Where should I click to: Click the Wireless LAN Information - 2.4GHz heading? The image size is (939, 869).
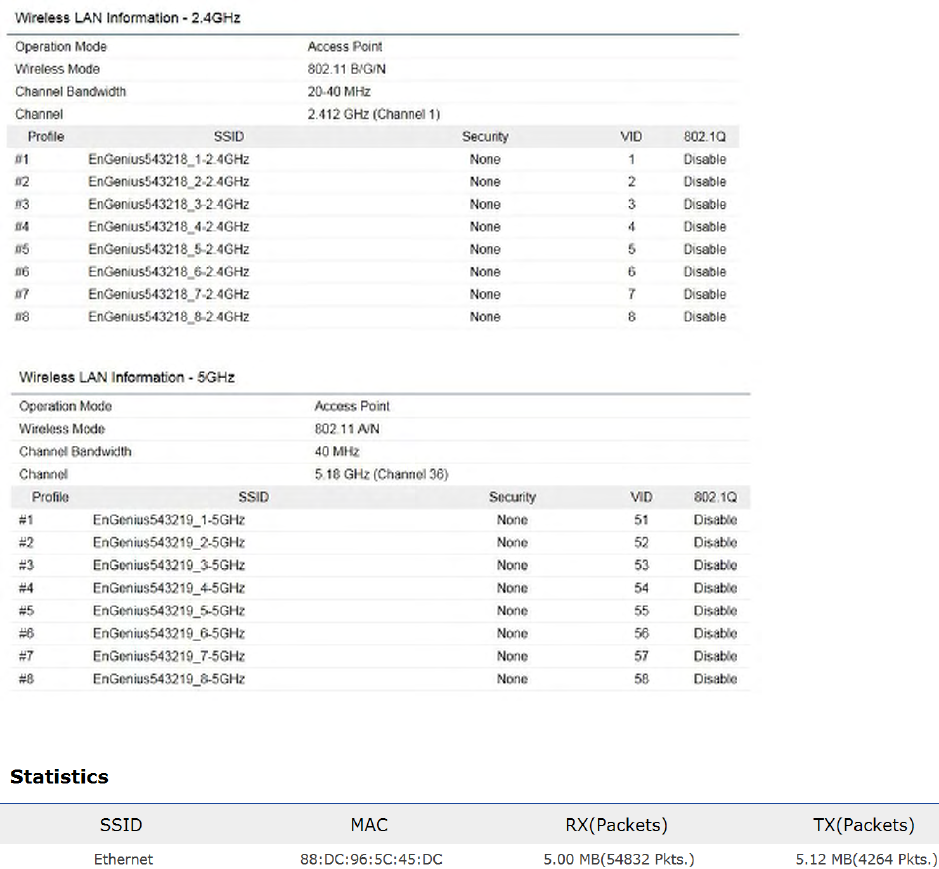pos(128,18)
